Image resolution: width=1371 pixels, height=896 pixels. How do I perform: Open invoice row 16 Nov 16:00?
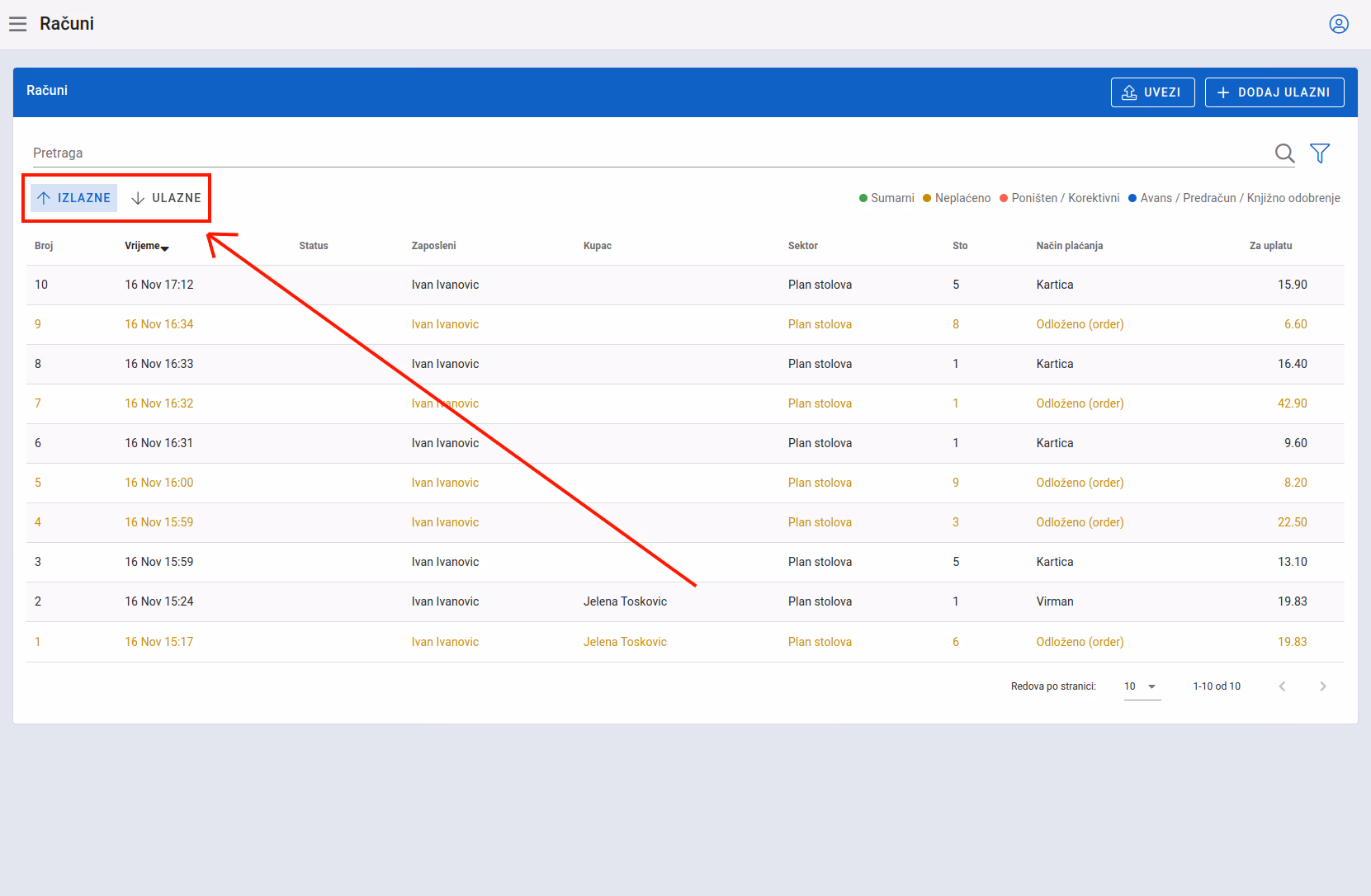click(685, 483)
